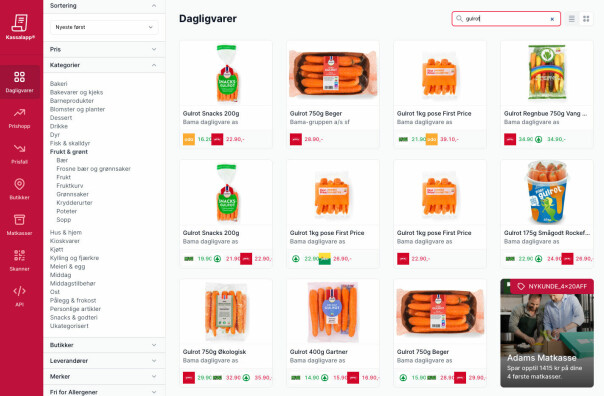Open the Gulrot 175g Smågodt product image
The image size is (604, 396).
(547, 192)
